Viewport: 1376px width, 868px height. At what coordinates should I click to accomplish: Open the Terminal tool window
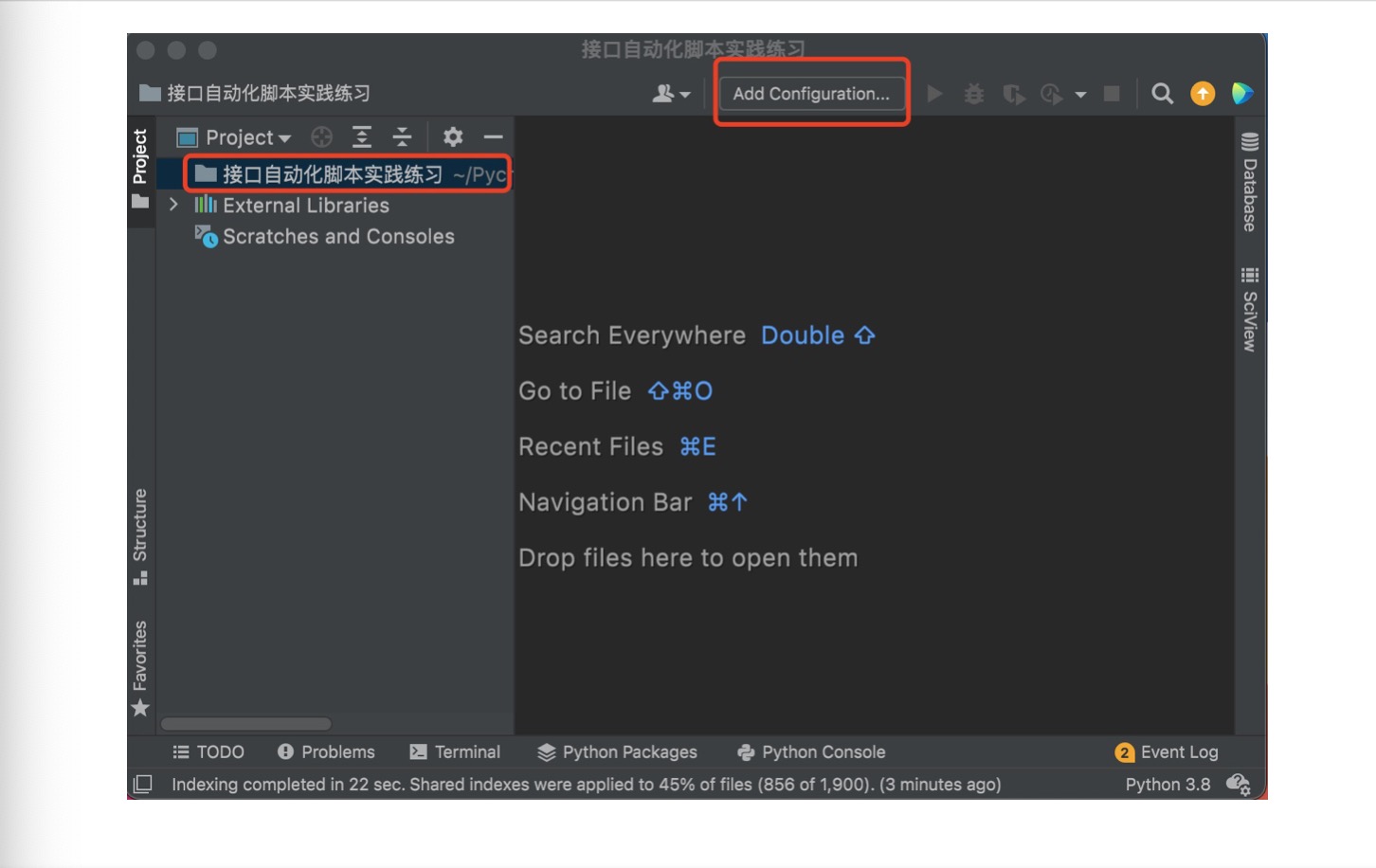click(x=455, y=752)
